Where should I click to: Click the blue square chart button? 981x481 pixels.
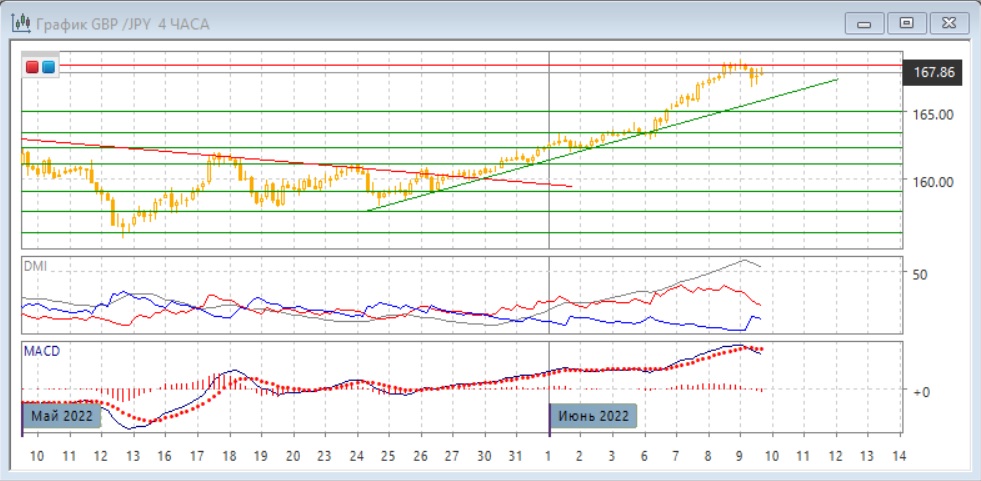48,67
